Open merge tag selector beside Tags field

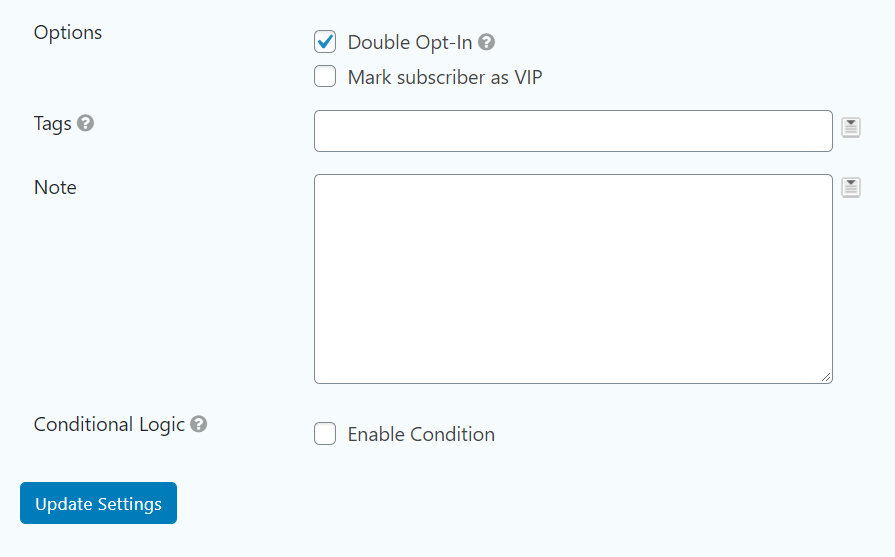pos(850,127)
